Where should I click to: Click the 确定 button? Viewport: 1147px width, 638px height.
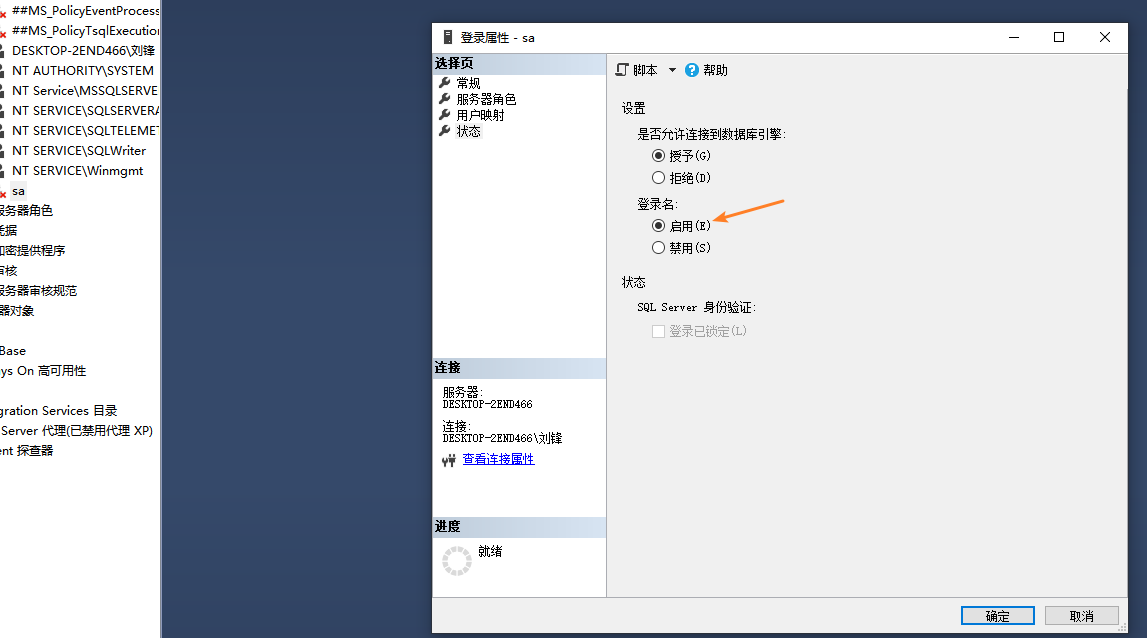[997, 615]
